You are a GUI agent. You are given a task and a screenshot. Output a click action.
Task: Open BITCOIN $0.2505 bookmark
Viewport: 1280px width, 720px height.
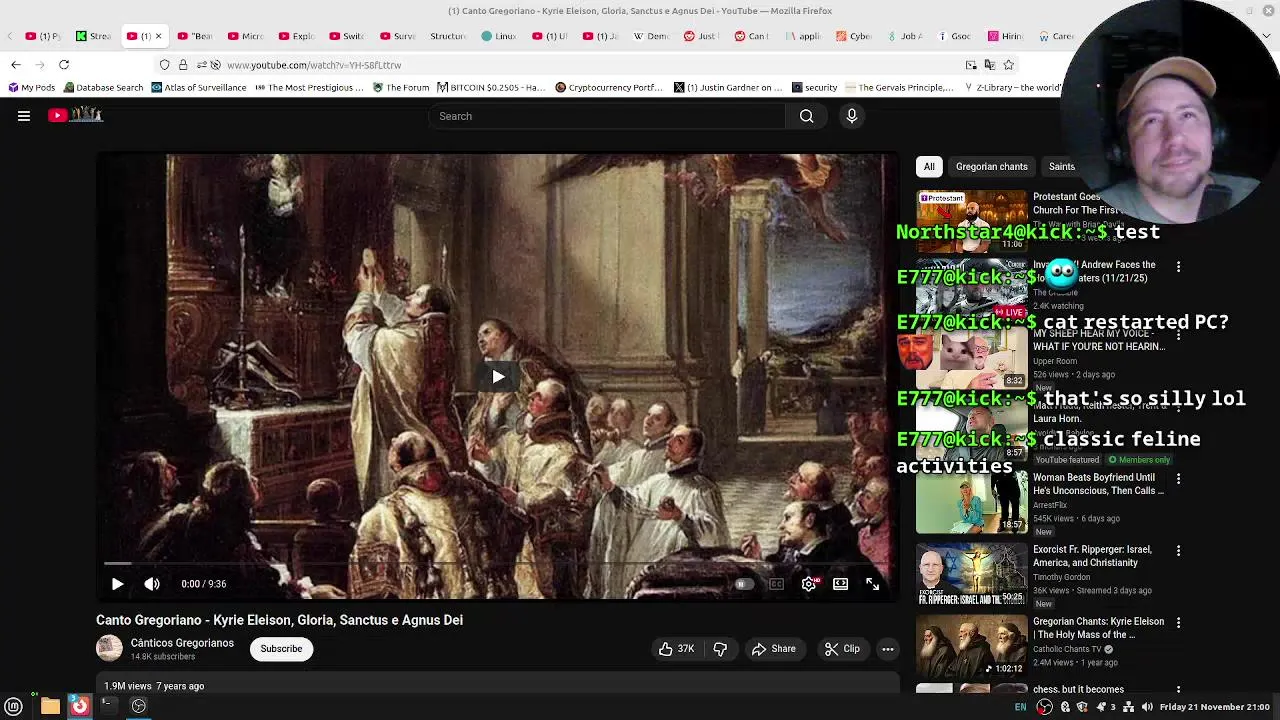[491, 88]
